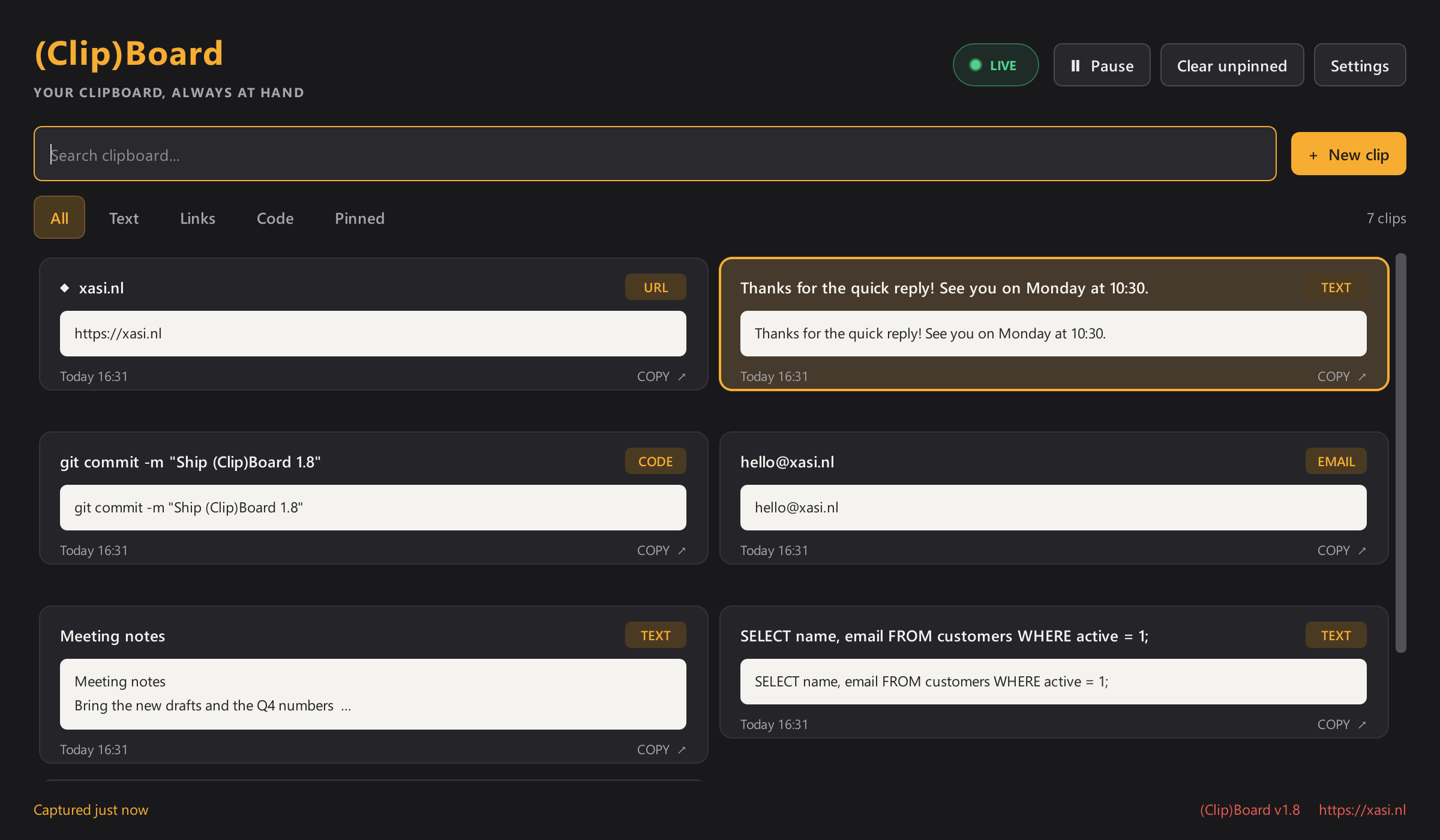Viewport: 1440px width, 840px height.
Task: Click the TEXT tag on Meeting notes clip
Action: [655, 635]
